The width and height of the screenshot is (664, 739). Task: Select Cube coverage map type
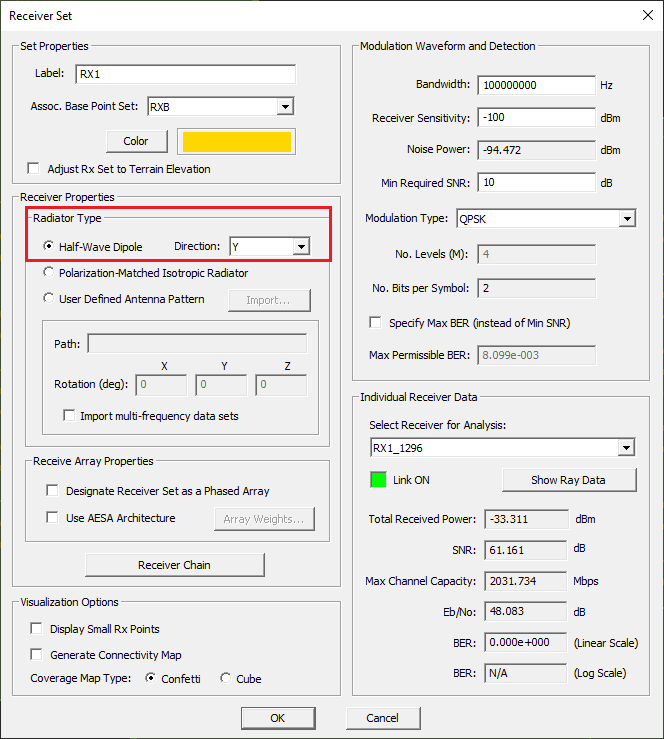click(x=225, y=678)
